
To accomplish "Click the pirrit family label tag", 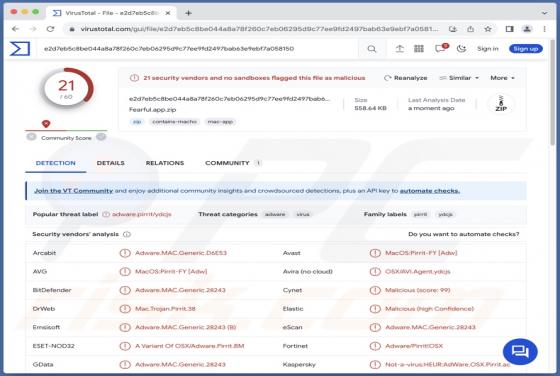I will [420, 214].
